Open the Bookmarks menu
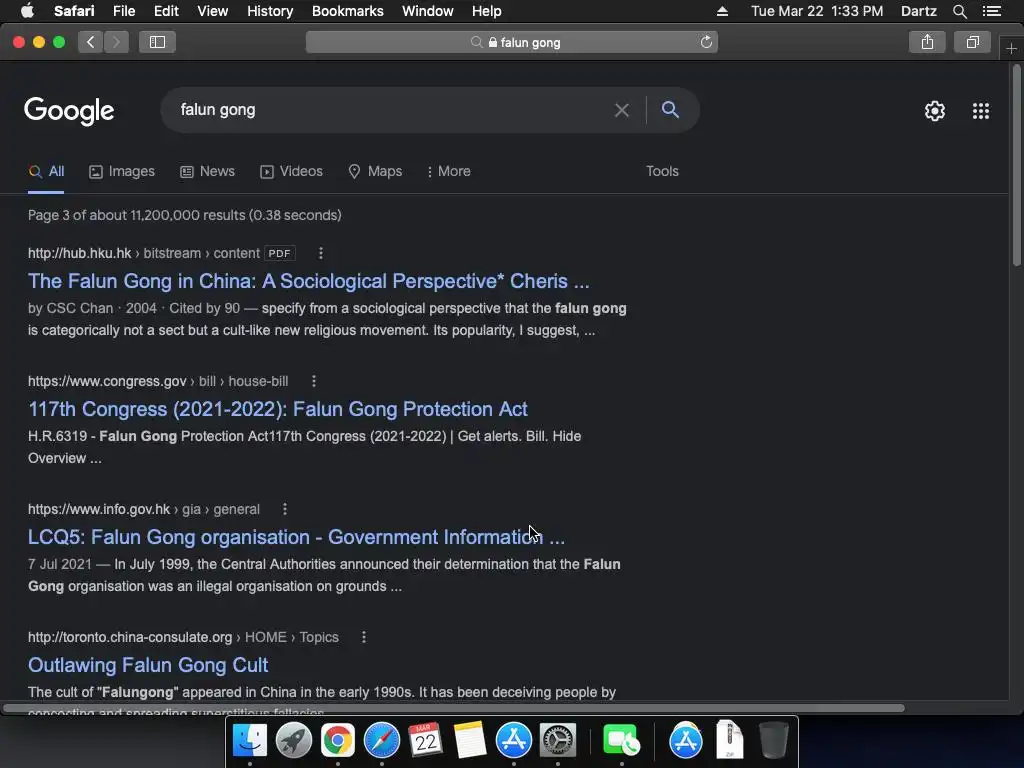This screenshot has width=1024, height=768. click(x=347, y=11)
